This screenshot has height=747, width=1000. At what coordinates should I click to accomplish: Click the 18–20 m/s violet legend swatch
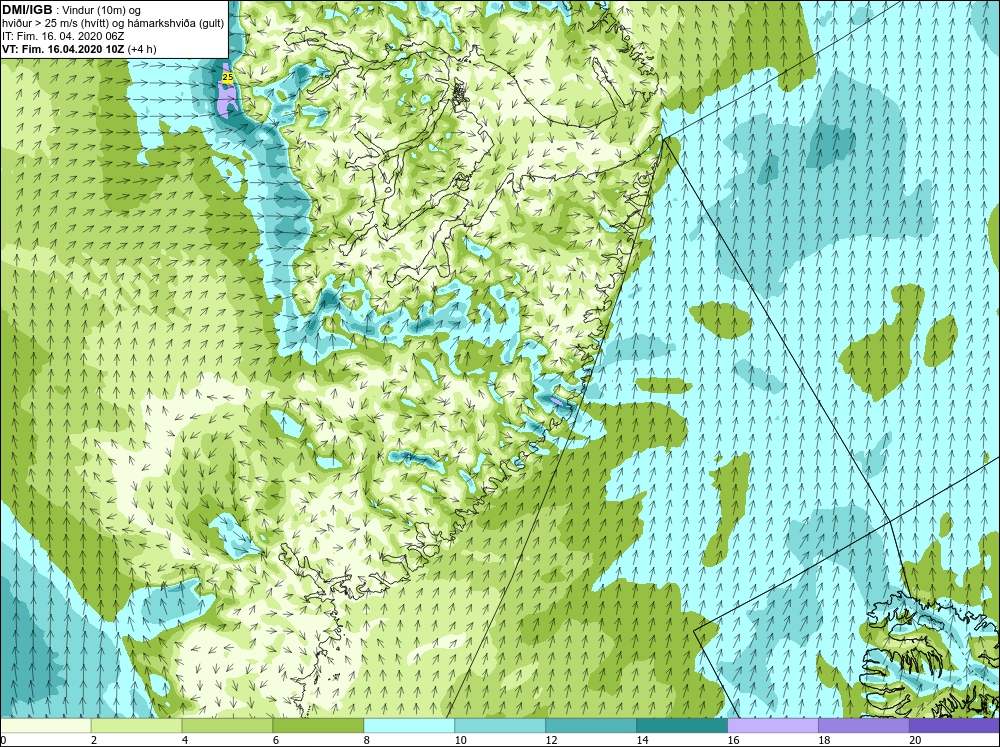pyautogui.click(x=864, y=725)
